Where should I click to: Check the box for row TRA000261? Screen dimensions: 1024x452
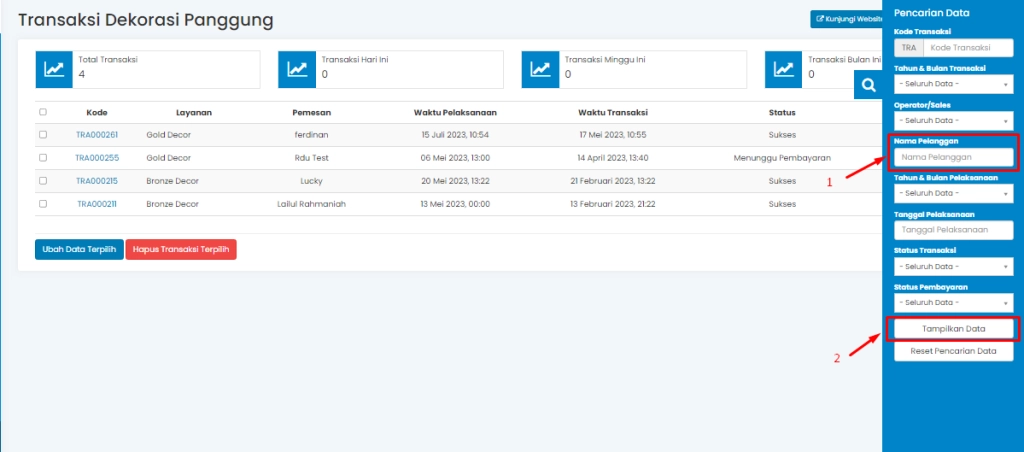pyautogui.click(x=43, y=134)
